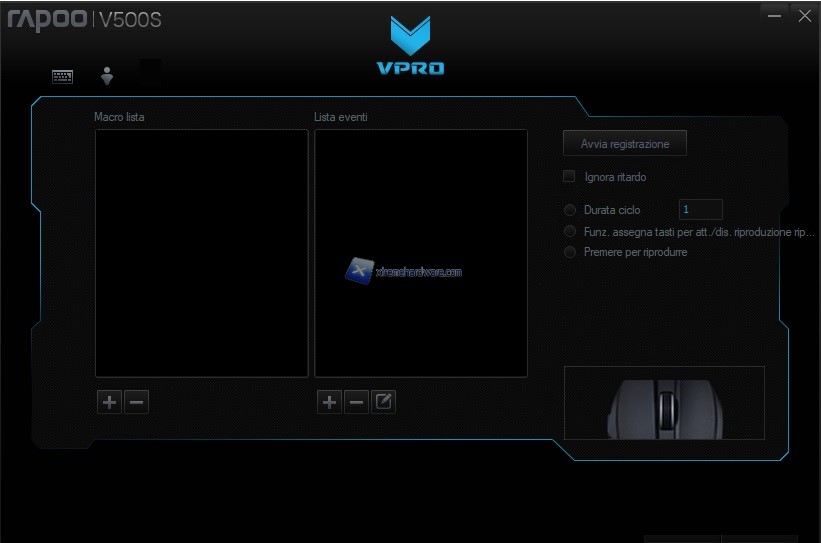Open the profile/user tab icon
Viewport: 821px width, 543px height.
tap(107, 76)
